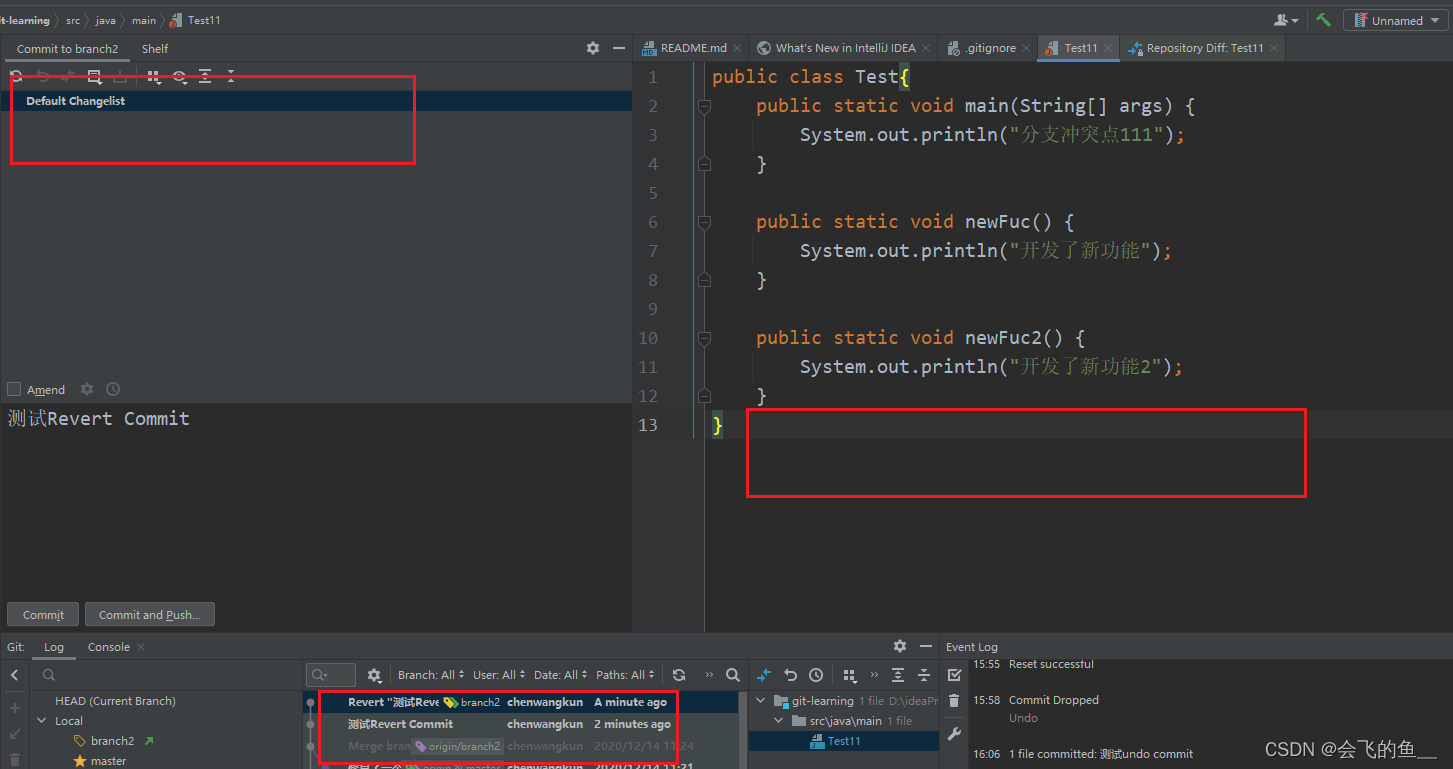Show commit message history clock icon
Image resolution: width=1453 pixels, height=769 pixels.
pos(113,389)
